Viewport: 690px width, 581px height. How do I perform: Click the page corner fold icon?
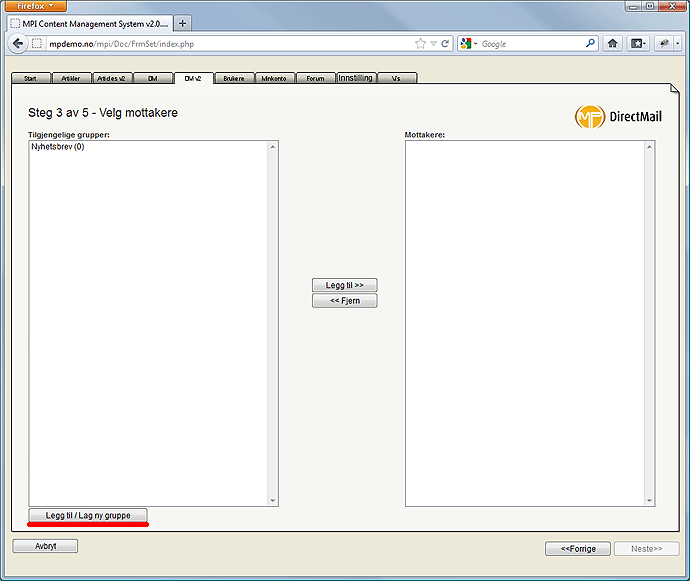pos(674,89)
